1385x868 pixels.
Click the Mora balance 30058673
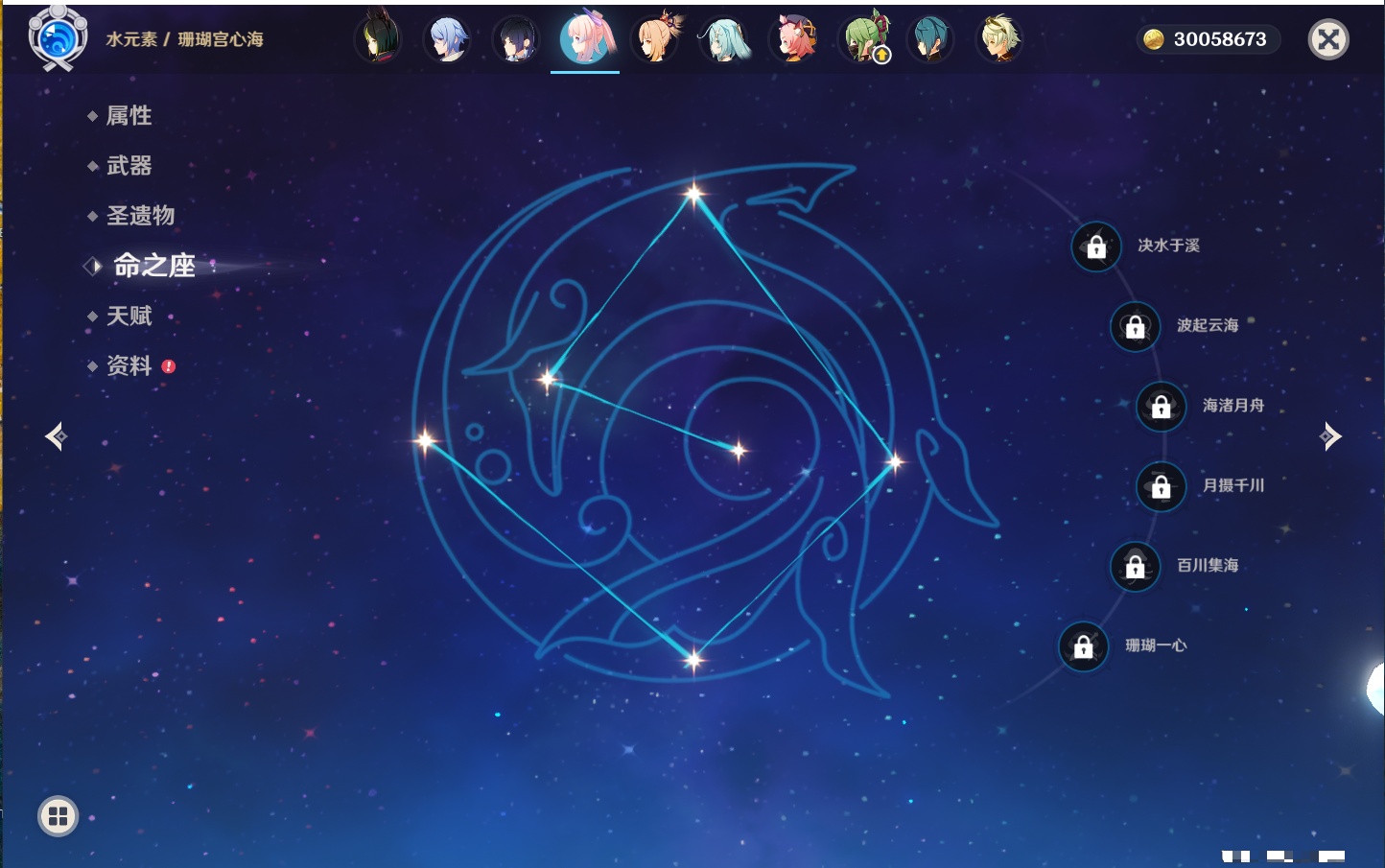1220,39
